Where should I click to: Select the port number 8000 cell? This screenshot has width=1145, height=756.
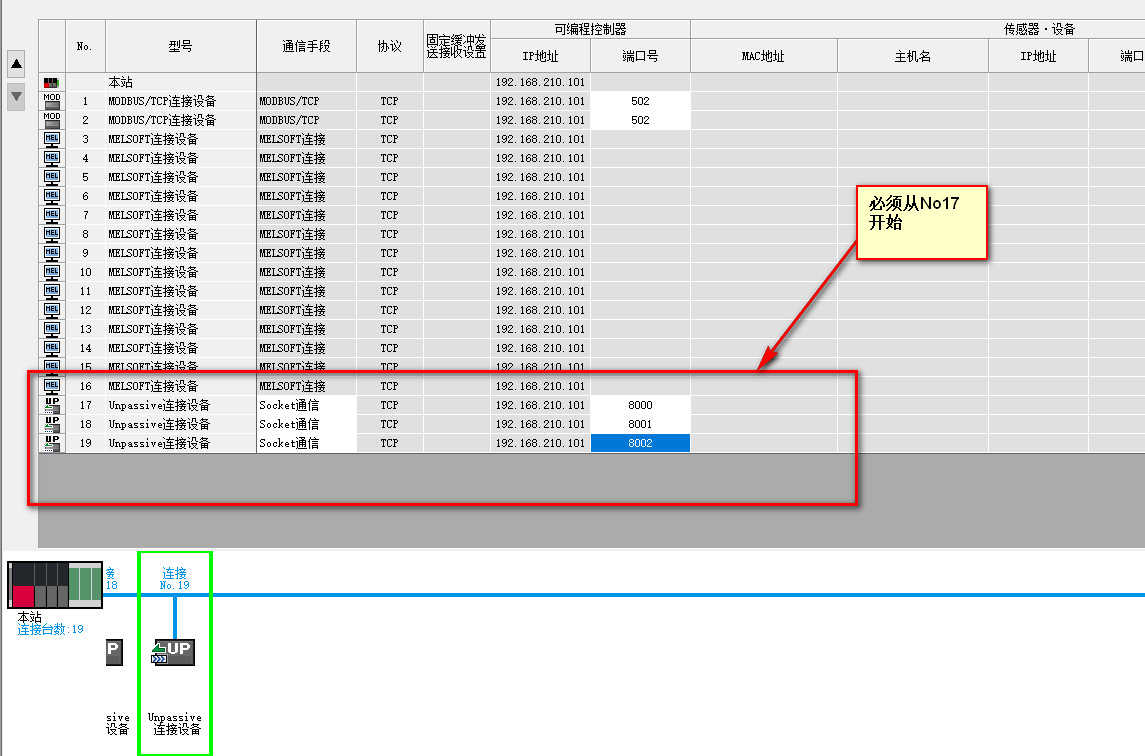[x=640, y=405]
